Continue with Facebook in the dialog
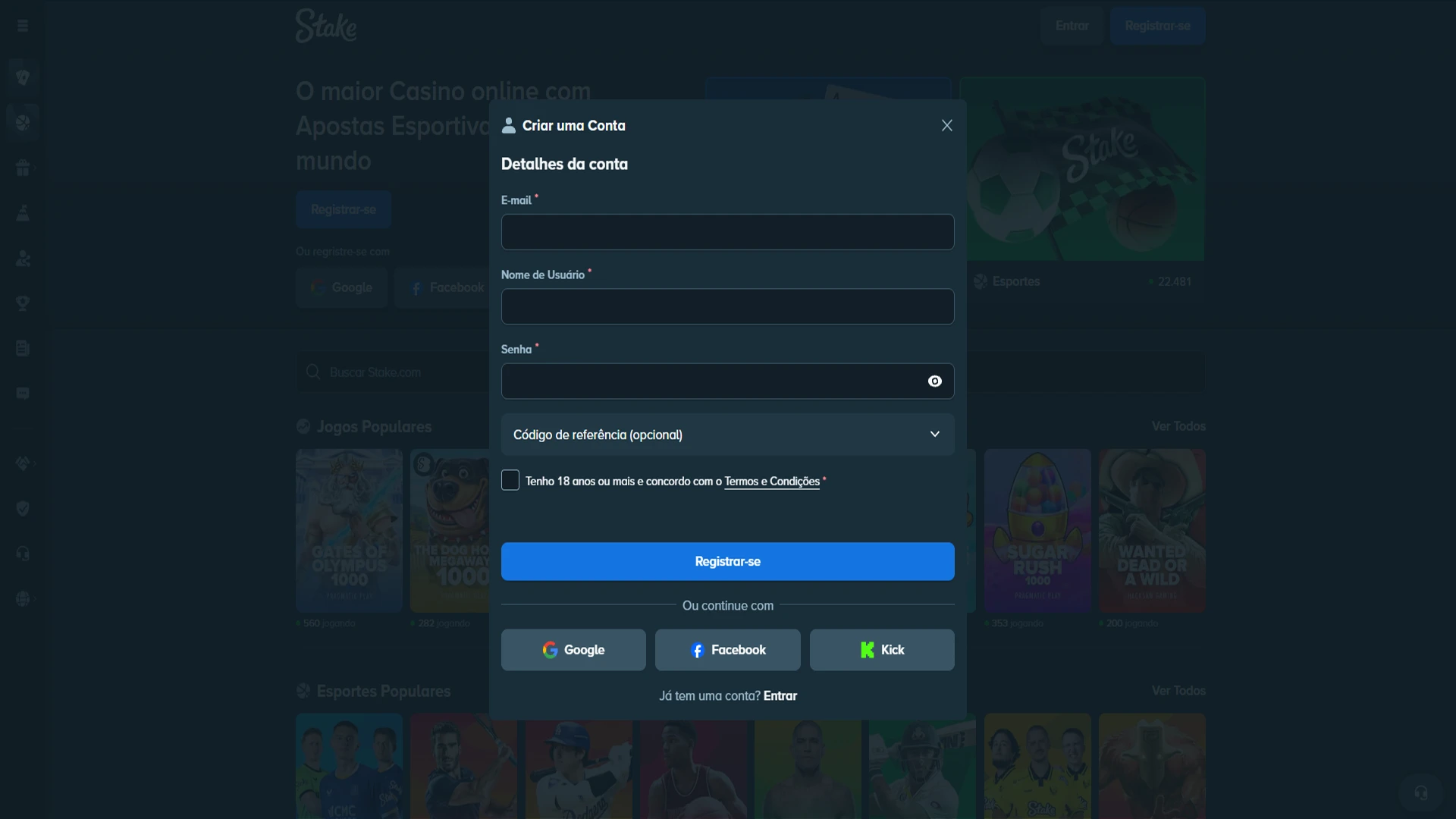The width and height of the screenshot is (1456, 819). point(727,649)
